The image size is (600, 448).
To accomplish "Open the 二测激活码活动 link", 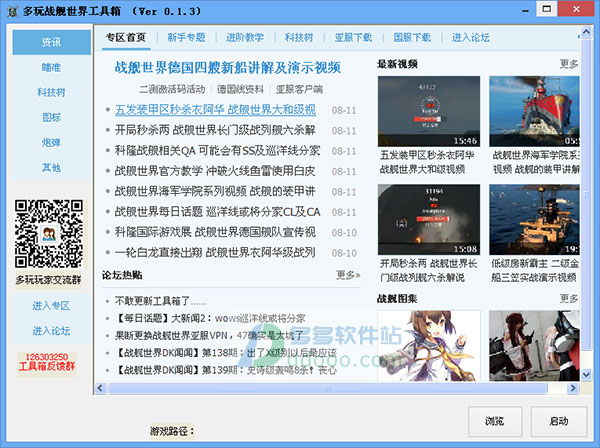I will pos(172,90).
